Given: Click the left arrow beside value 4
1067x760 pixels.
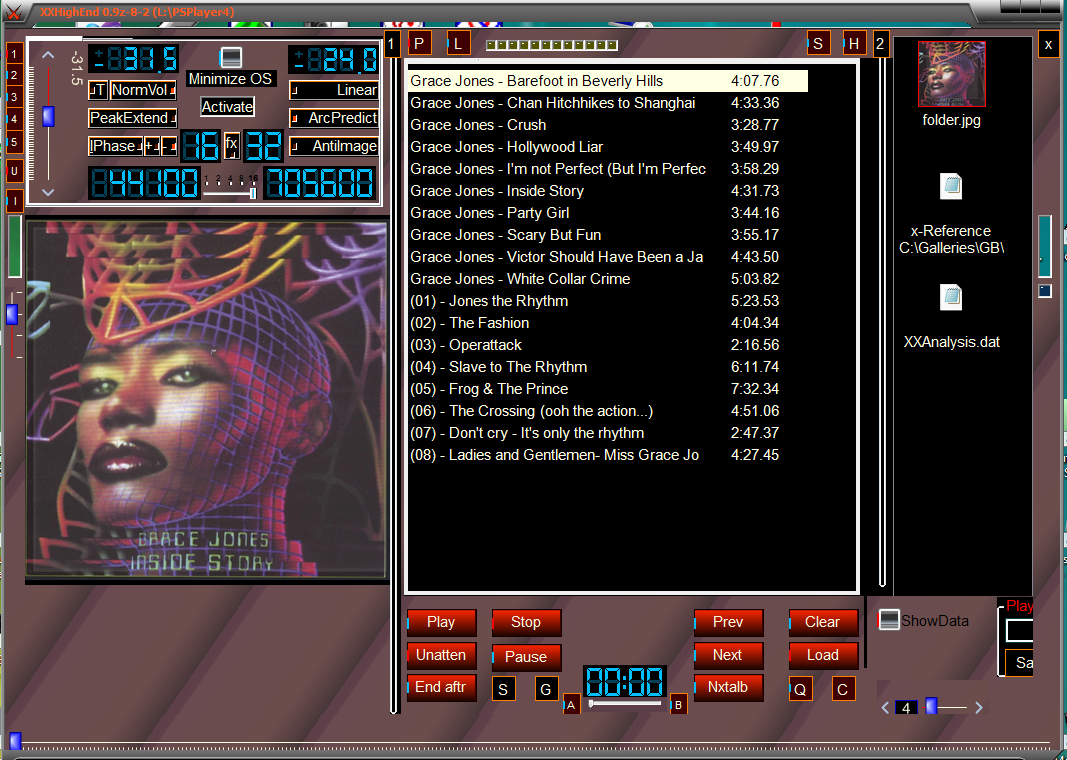Looking at the screenshot, I should 885,708.
